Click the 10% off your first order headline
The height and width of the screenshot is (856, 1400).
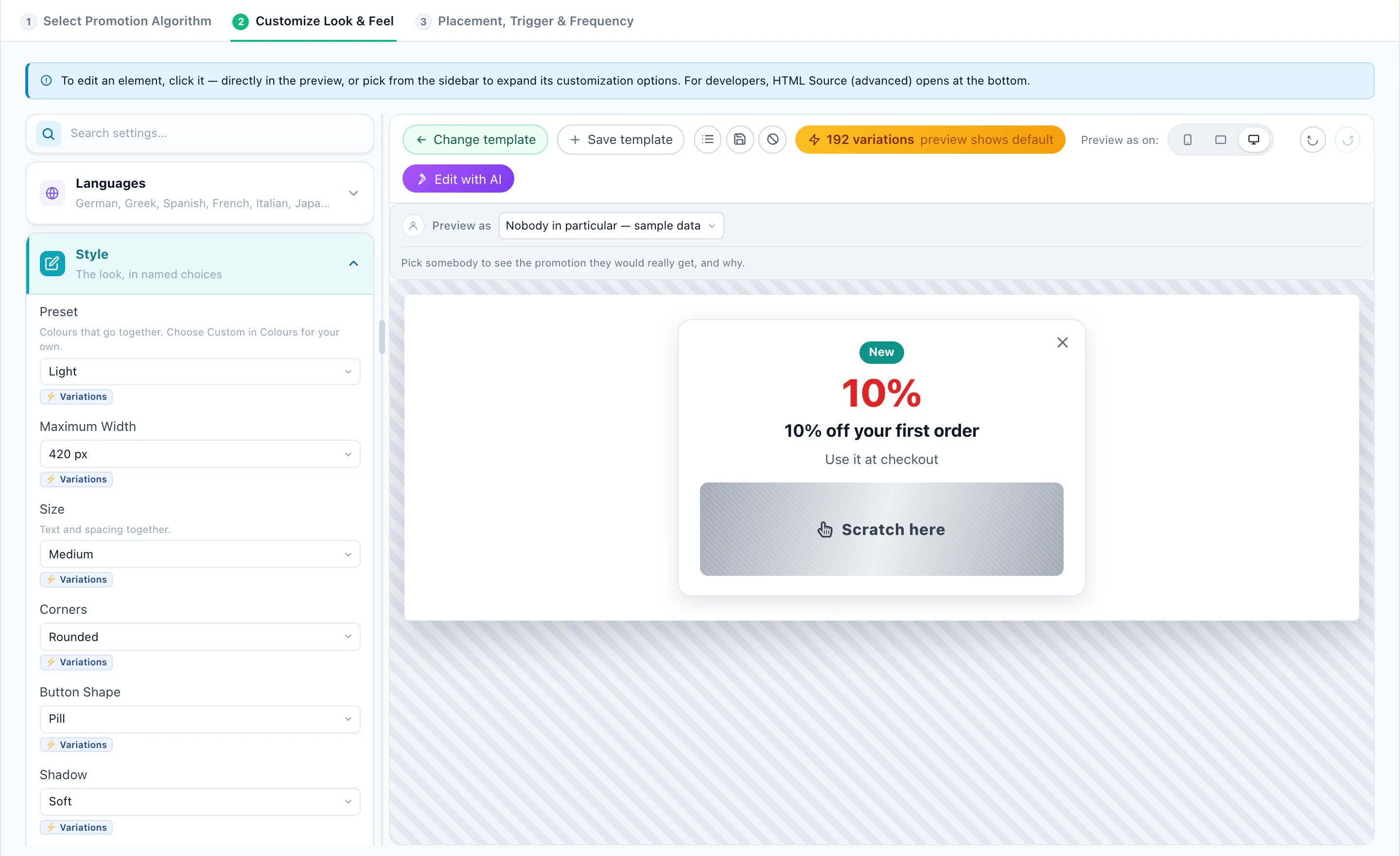pyautogui.click(x=881, y=431)
